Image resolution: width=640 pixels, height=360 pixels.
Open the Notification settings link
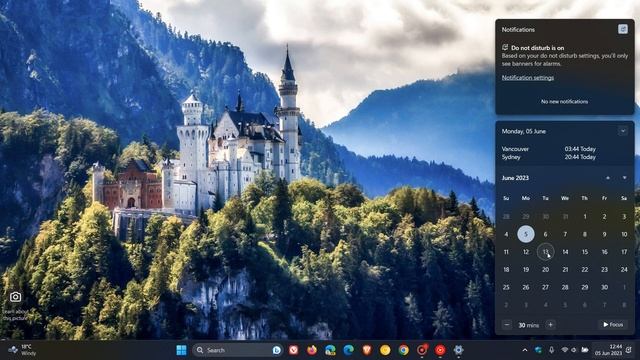pyautogui.click(x=528, y=78)
